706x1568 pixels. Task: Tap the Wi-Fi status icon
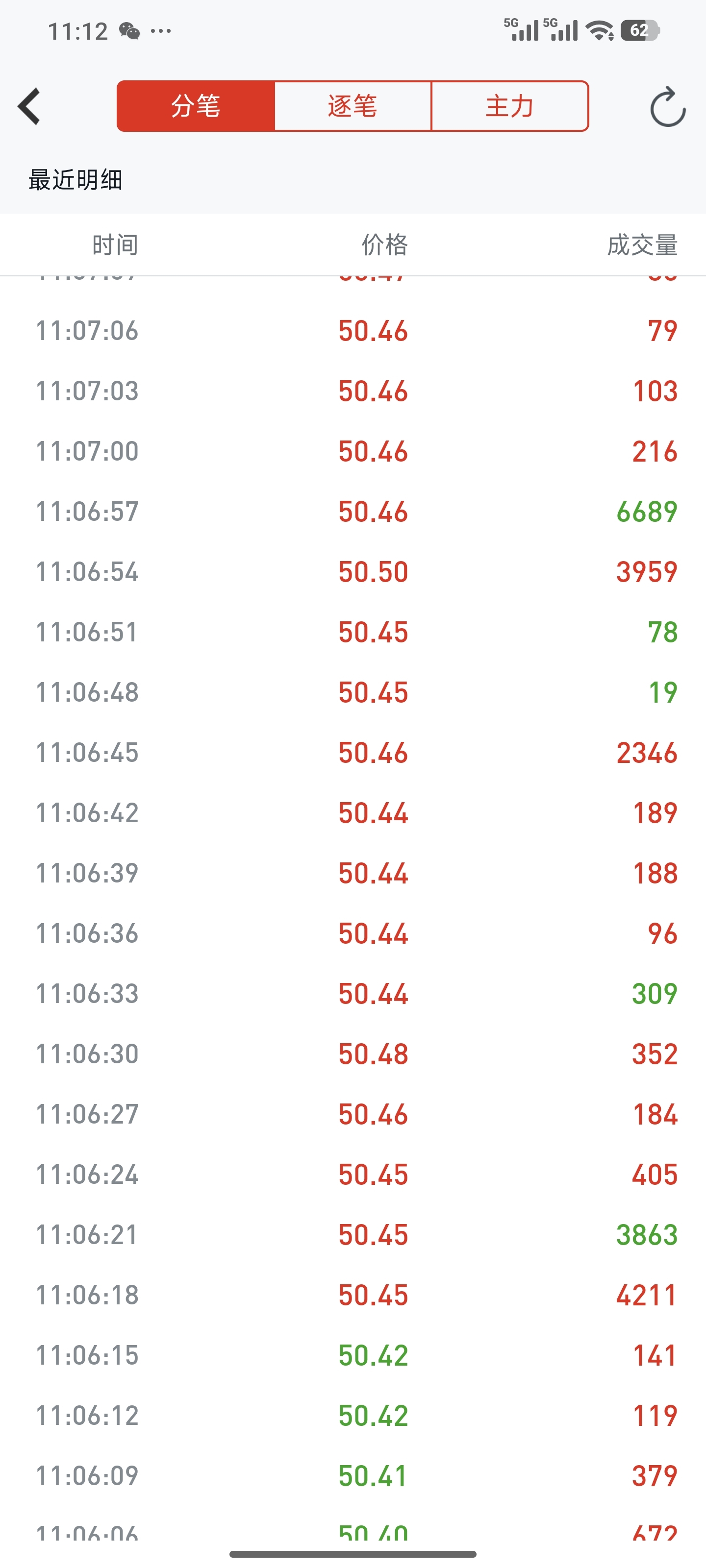(x=600, y=30)
